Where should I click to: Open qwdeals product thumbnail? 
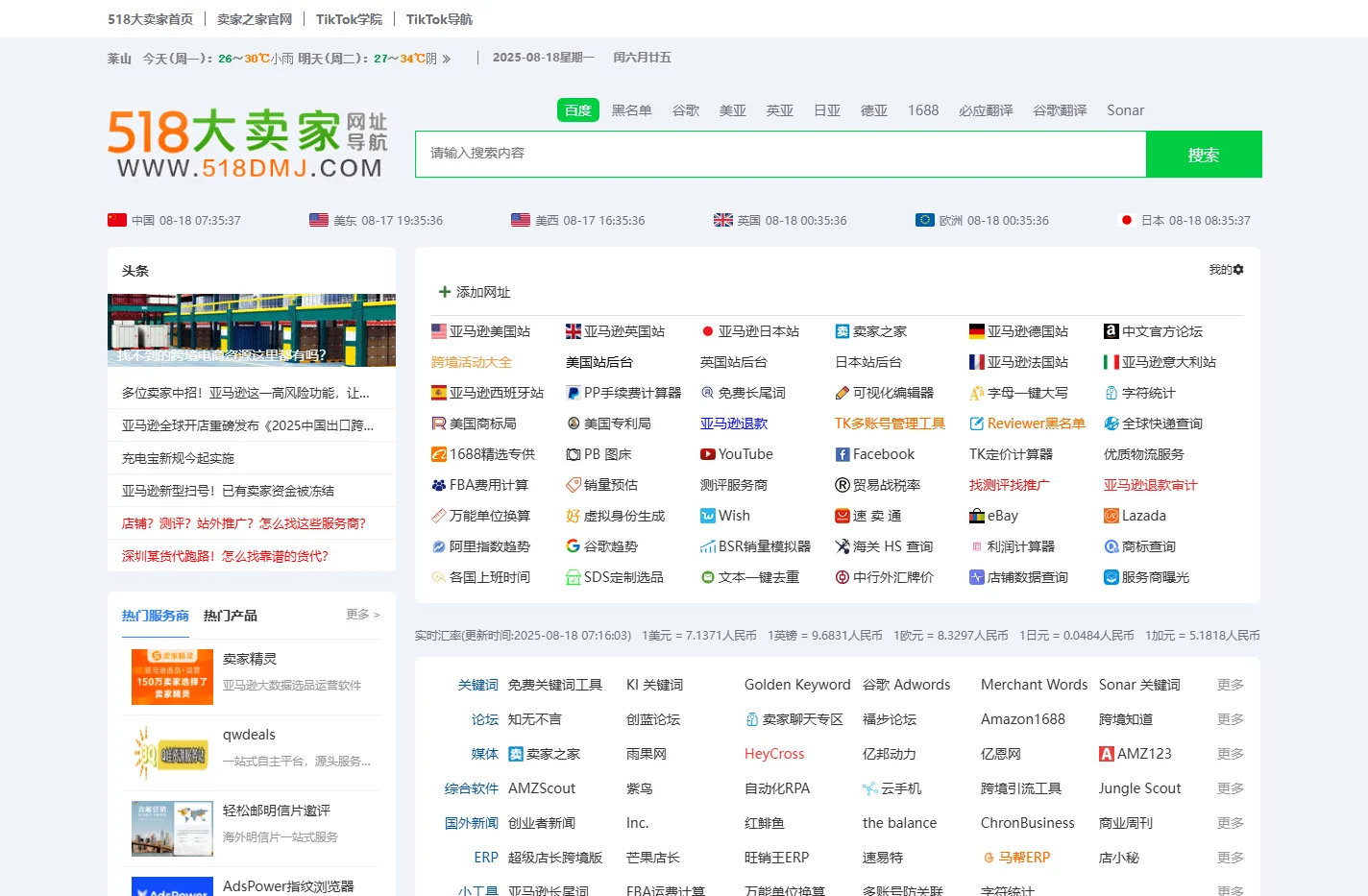coord(172,752)
